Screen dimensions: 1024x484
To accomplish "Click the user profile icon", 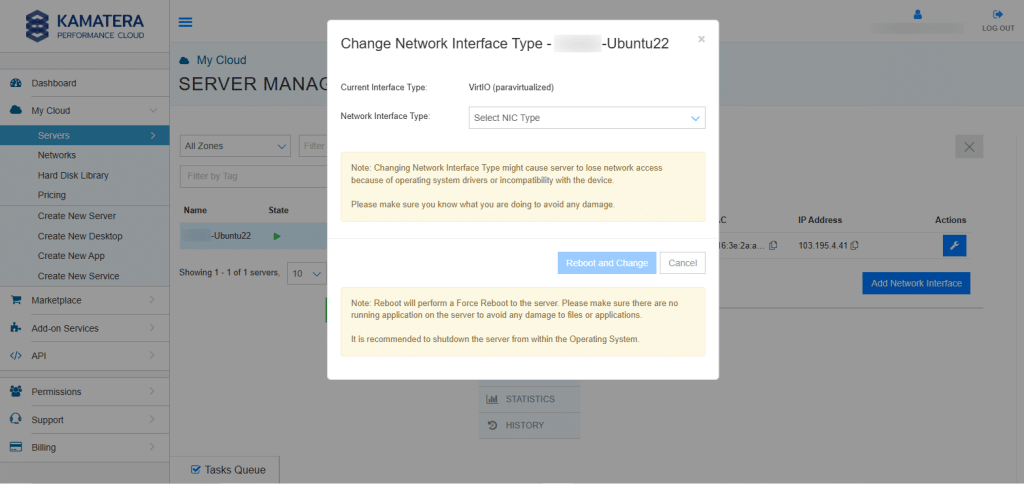I will (x=918, y=15).
